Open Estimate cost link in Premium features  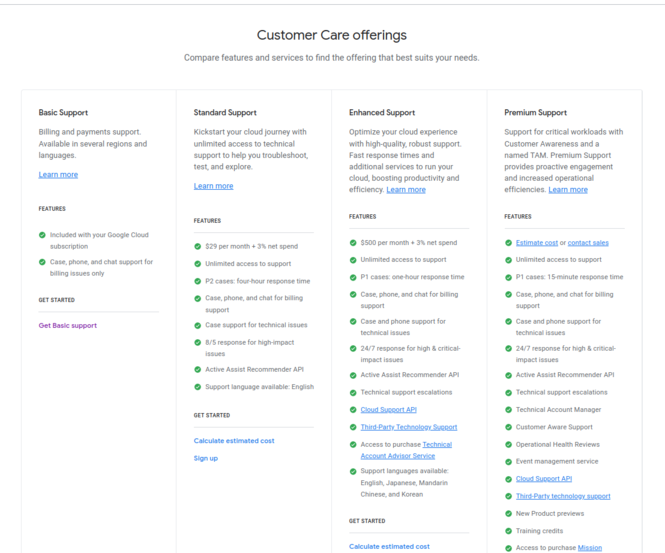coord(537,243)
